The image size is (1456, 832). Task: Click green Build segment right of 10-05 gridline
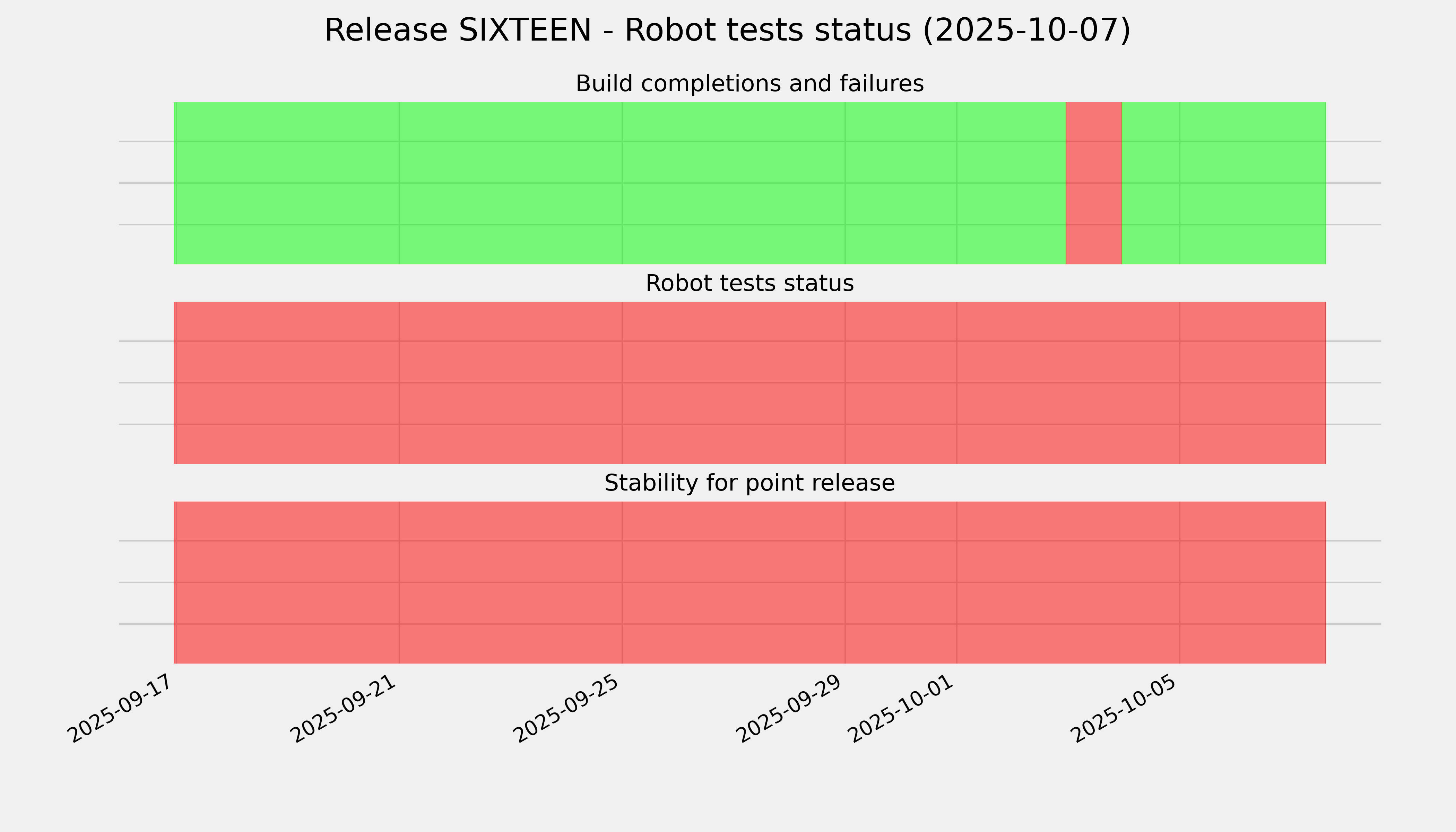tap(1252, 183)
